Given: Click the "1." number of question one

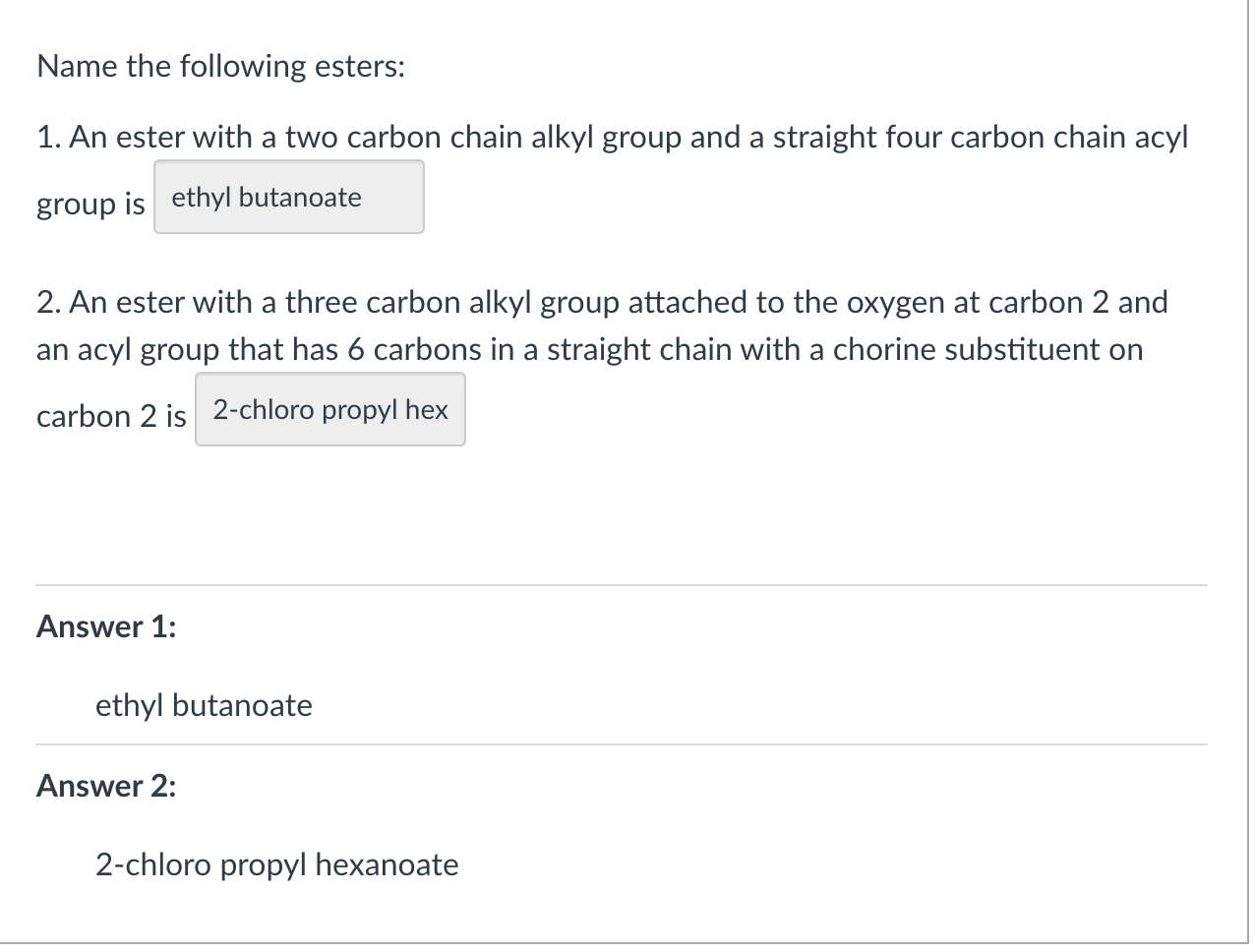Looking at the screenshot, I should coord(48,137).
